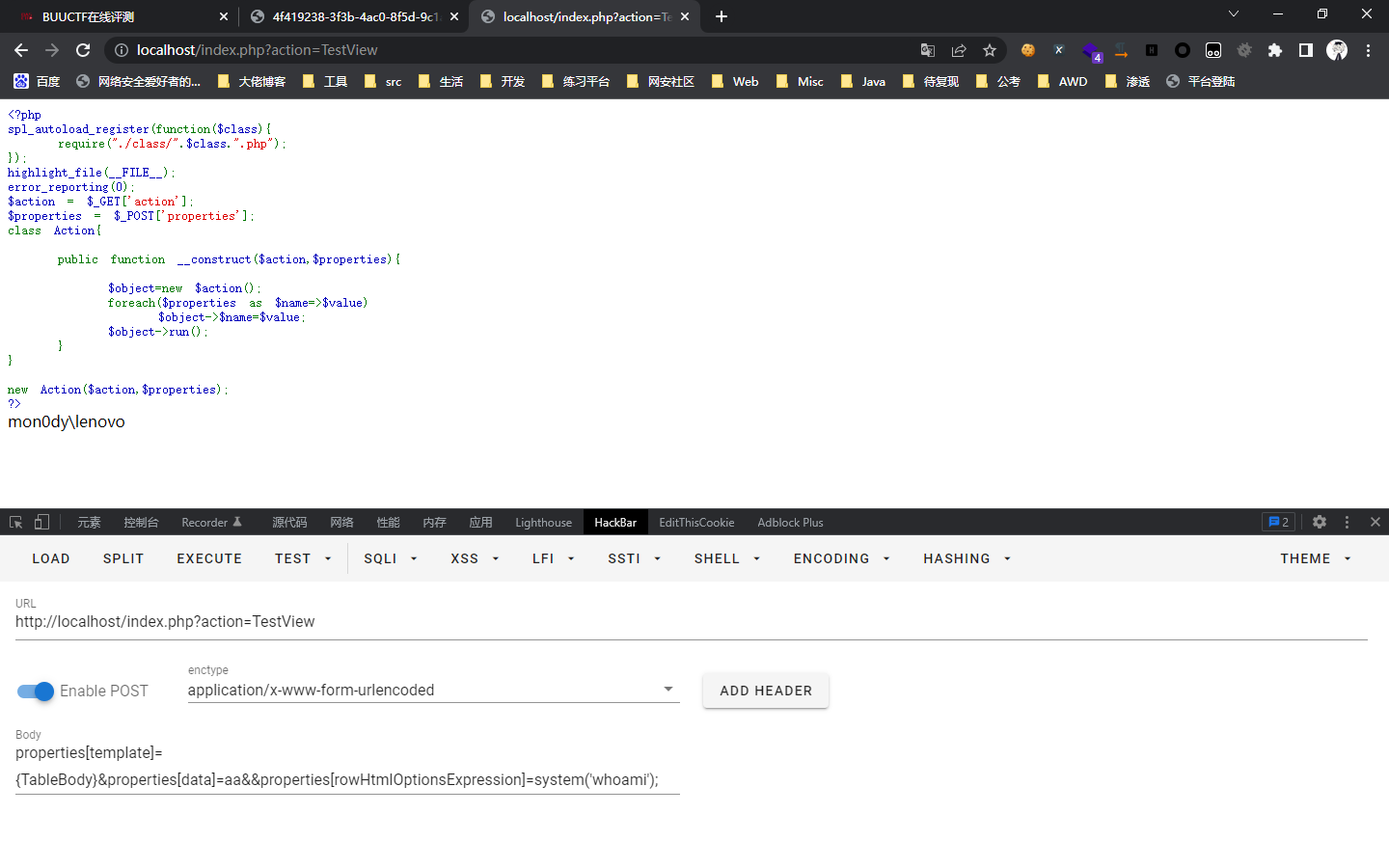Image resolution: width=1389 pixels, height=868 pixels.
Task: Switch to the EditThisCookie panel
Action: pos(696,522)
